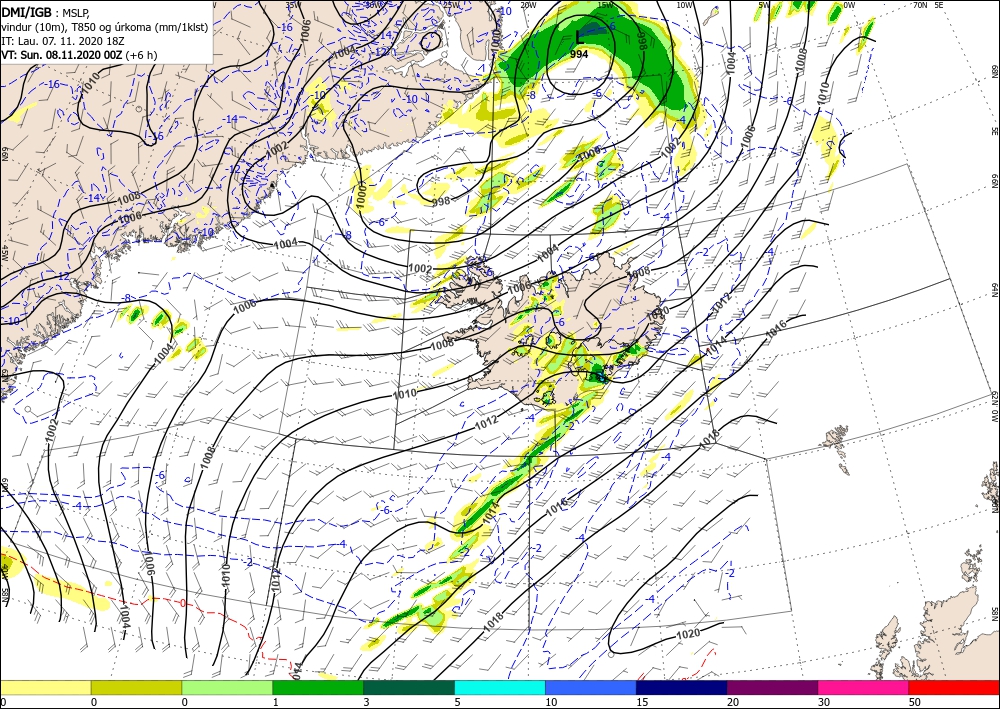
Task: Click the legend value label 30
Action: tap(824, 702)
